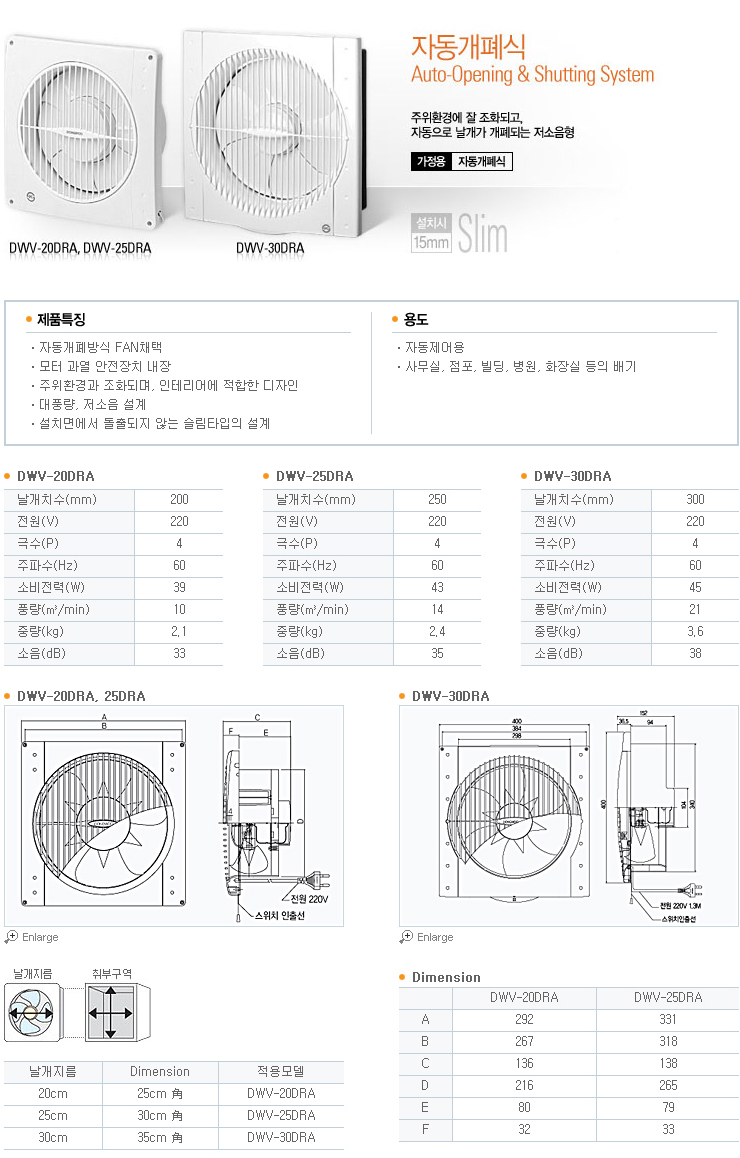Click the 설치시 15mm badge
This screenshot has height=1158, width=740.
coord(431,233)
